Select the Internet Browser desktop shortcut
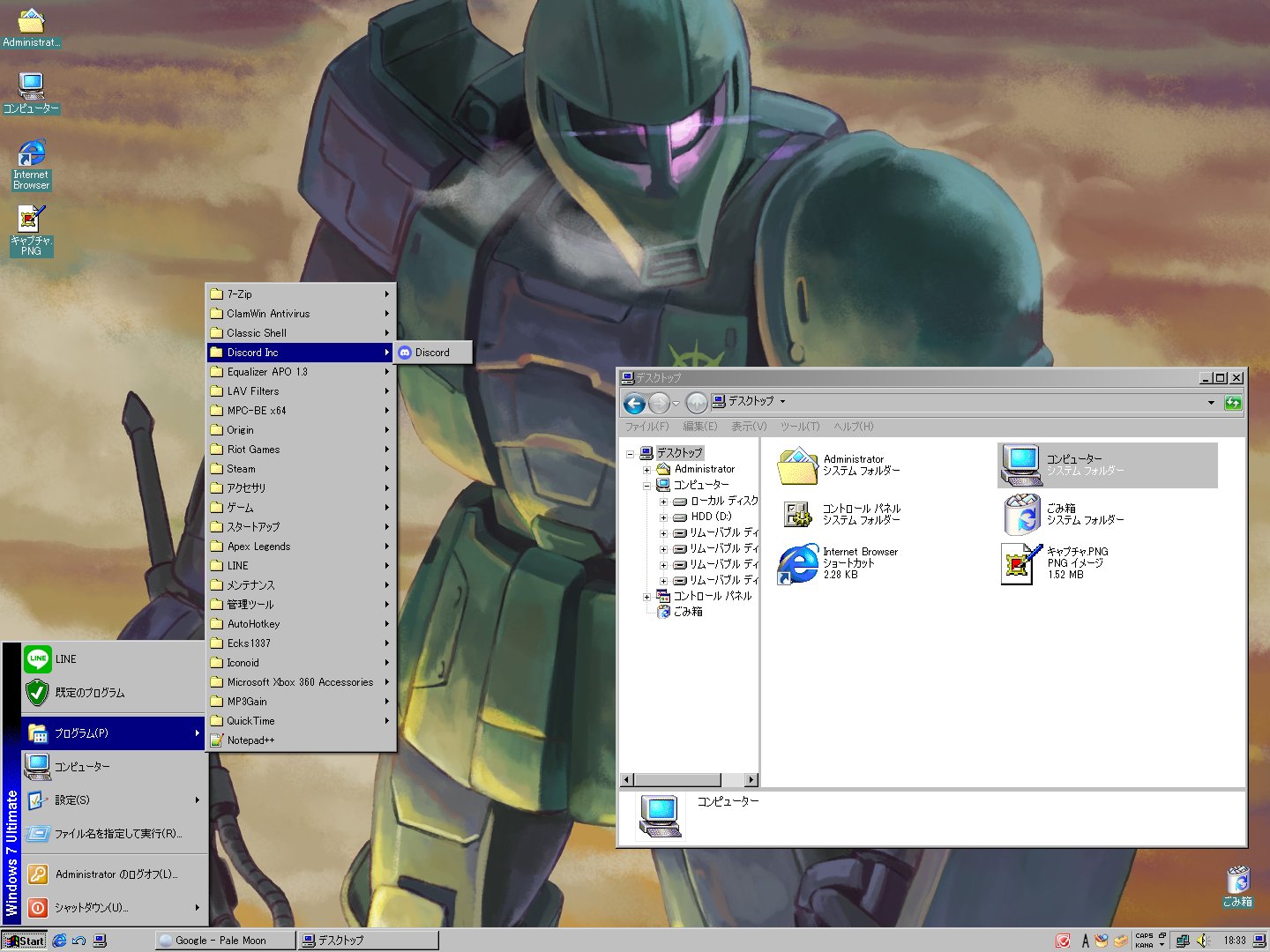This screenshot has width=1270, height=952. (x=31, y=165)
